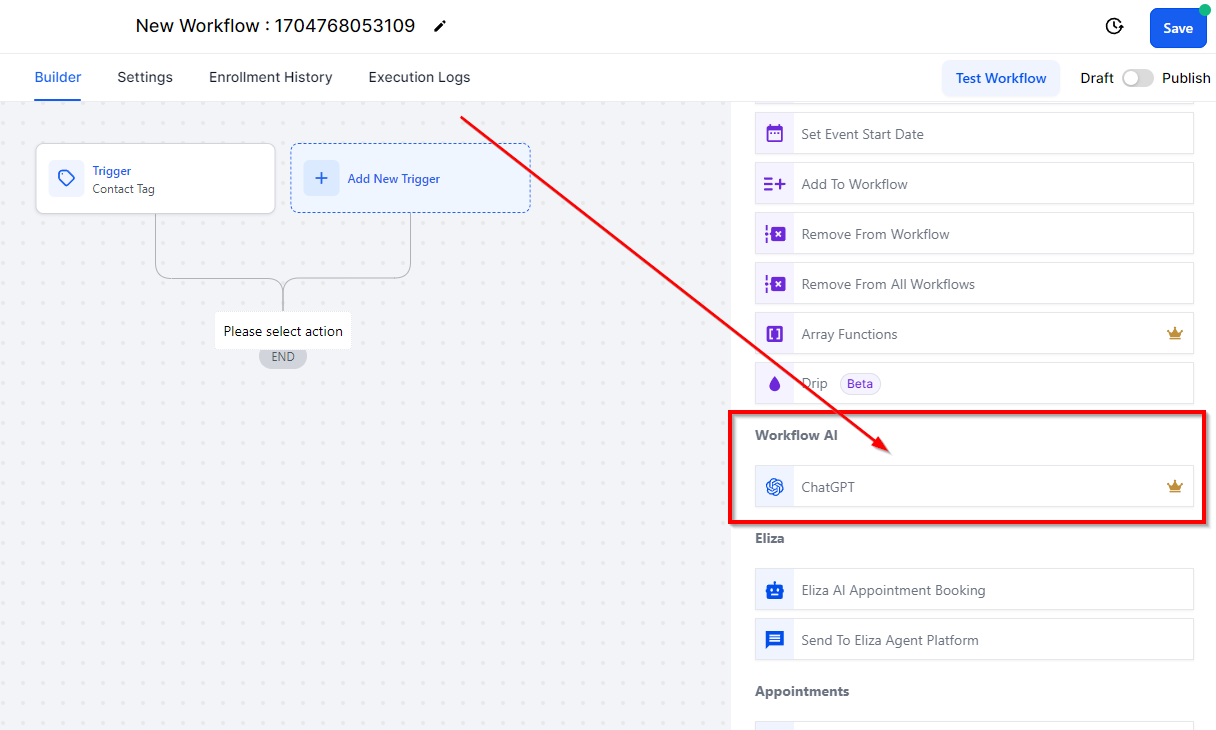Screen dimensions: 1216x730
Task: Toggle the Draft/Publish switch
Action: tap(1138, 78)
